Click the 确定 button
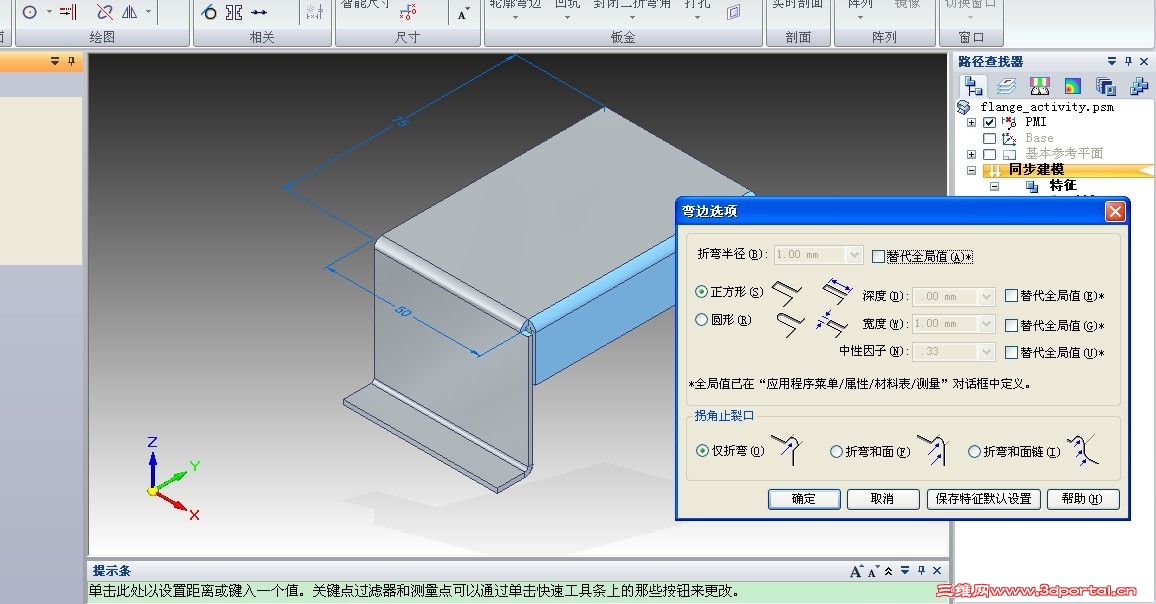Image resolution: width=1156 pixels, height=604 pixels. click(804, 499)
